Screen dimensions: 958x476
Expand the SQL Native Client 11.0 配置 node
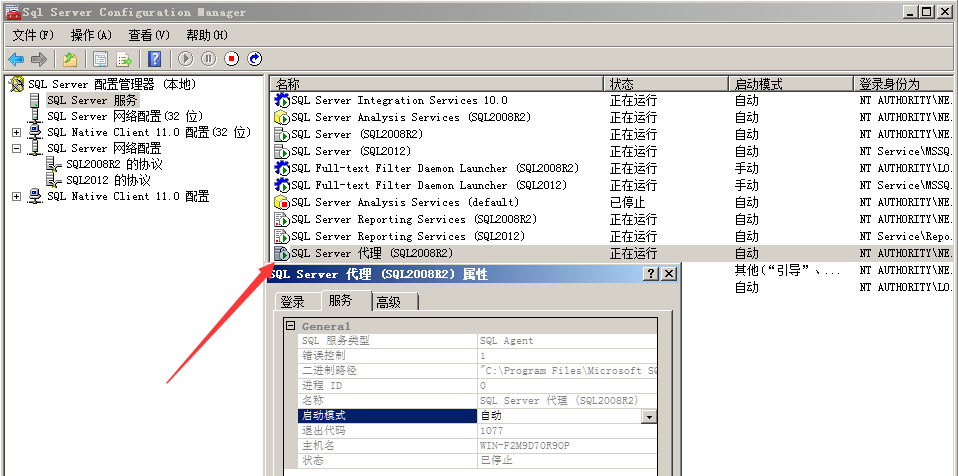pos(16,196)
